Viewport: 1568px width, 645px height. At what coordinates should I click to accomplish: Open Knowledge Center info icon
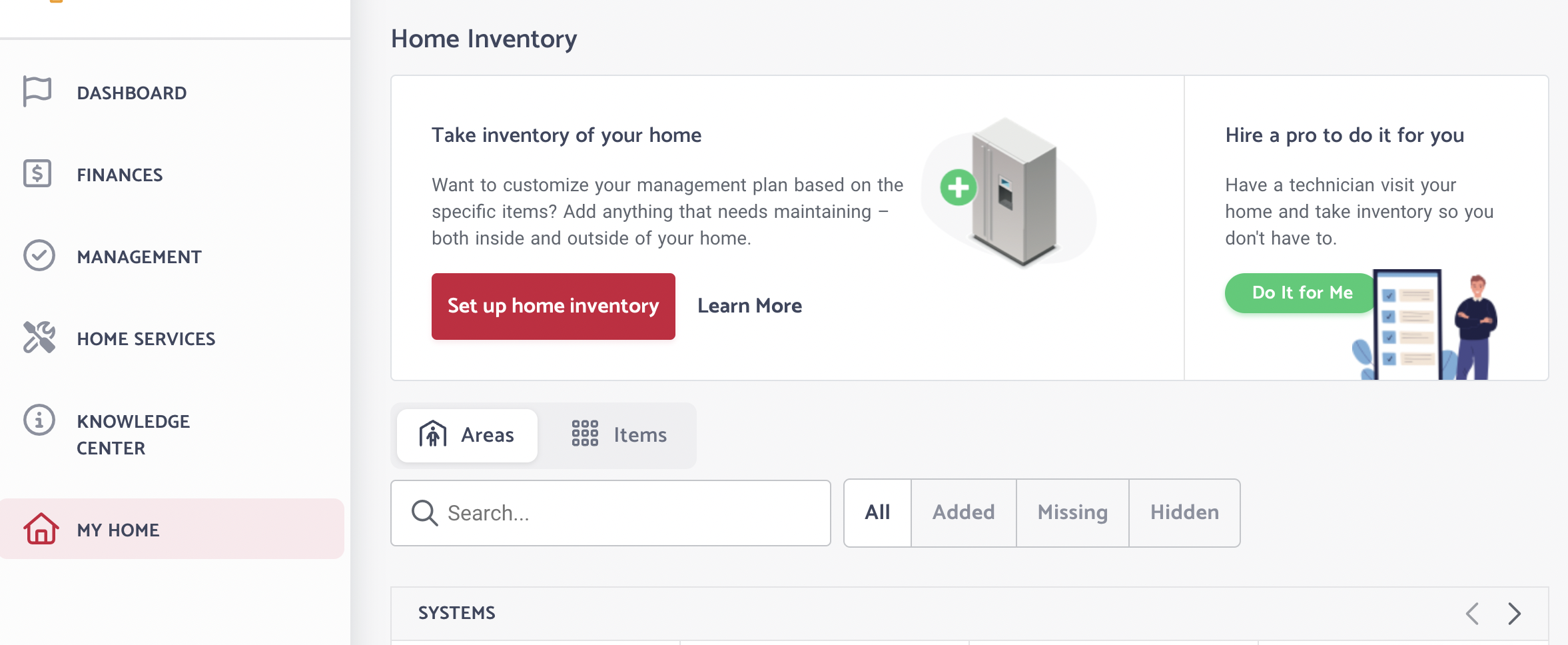39,420
